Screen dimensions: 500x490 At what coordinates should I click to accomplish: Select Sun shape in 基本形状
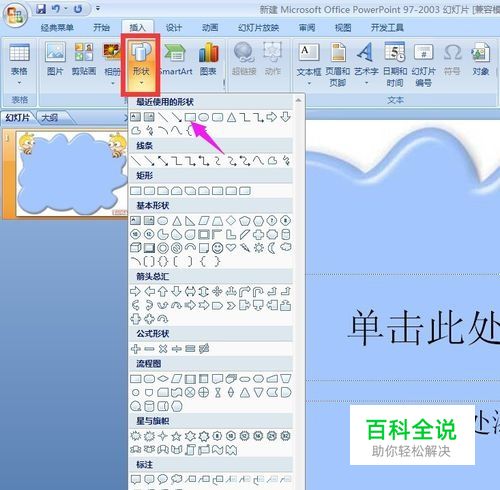(259, 248)
